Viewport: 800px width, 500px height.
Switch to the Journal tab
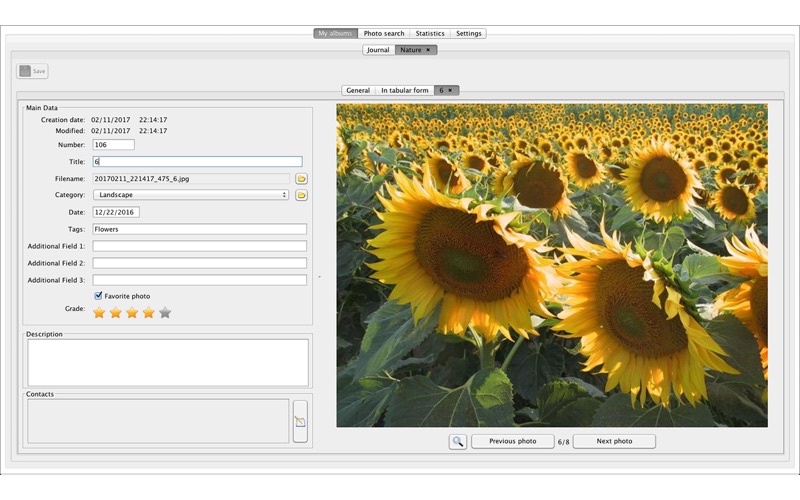pos(378,50)
